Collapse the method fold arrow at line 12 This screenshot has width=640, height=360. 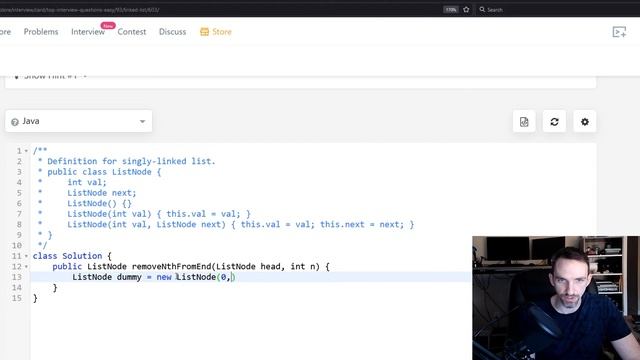pyautogui.click(x=27, y=267)
